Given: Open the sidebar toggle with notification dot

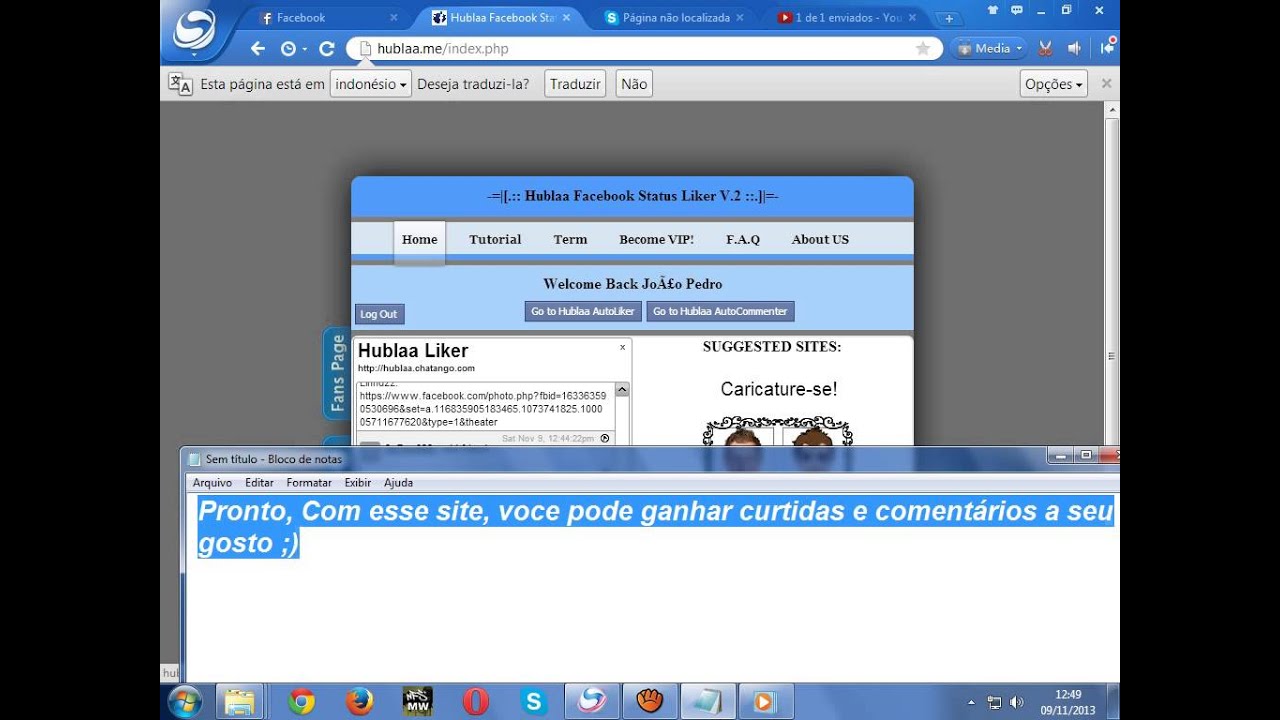Looking at the screenshot, I should 1107,47.
